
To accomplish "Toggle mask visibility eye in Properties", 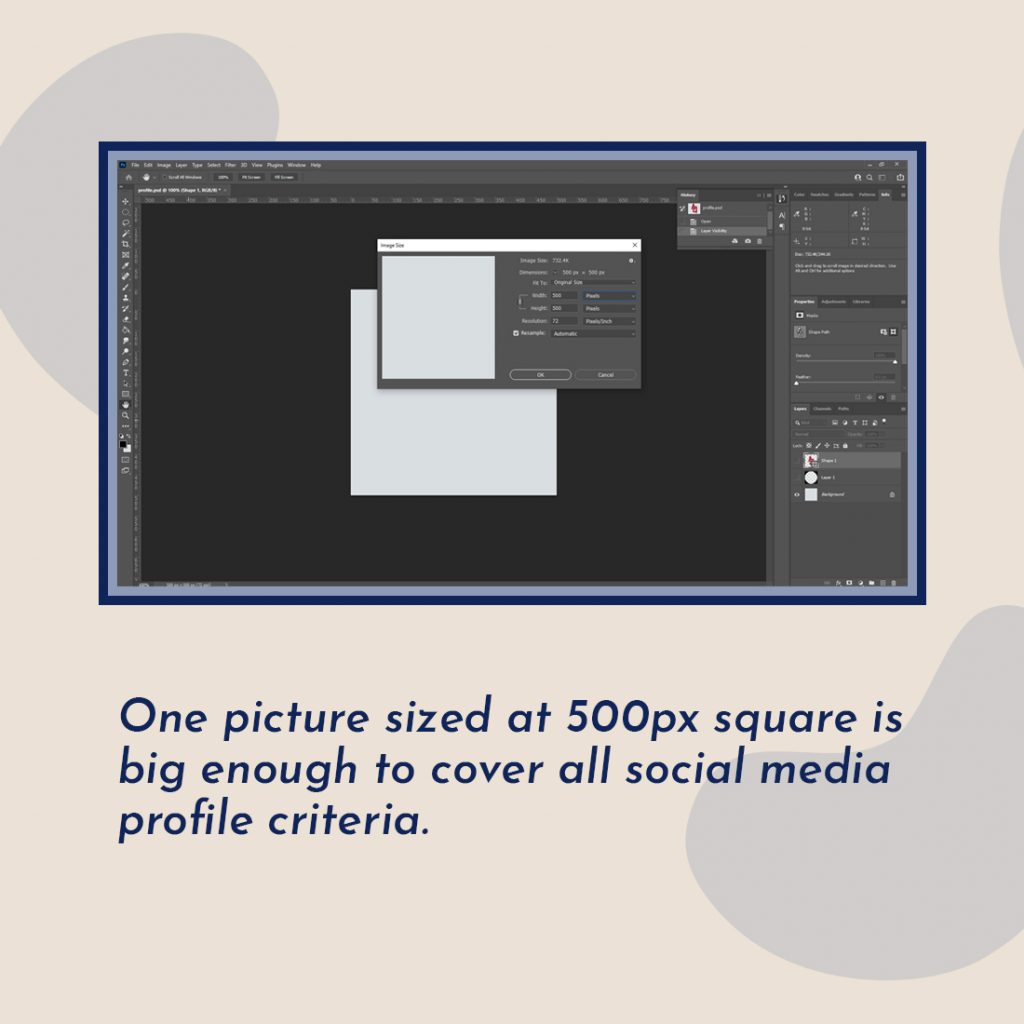I will coord(881,397).
